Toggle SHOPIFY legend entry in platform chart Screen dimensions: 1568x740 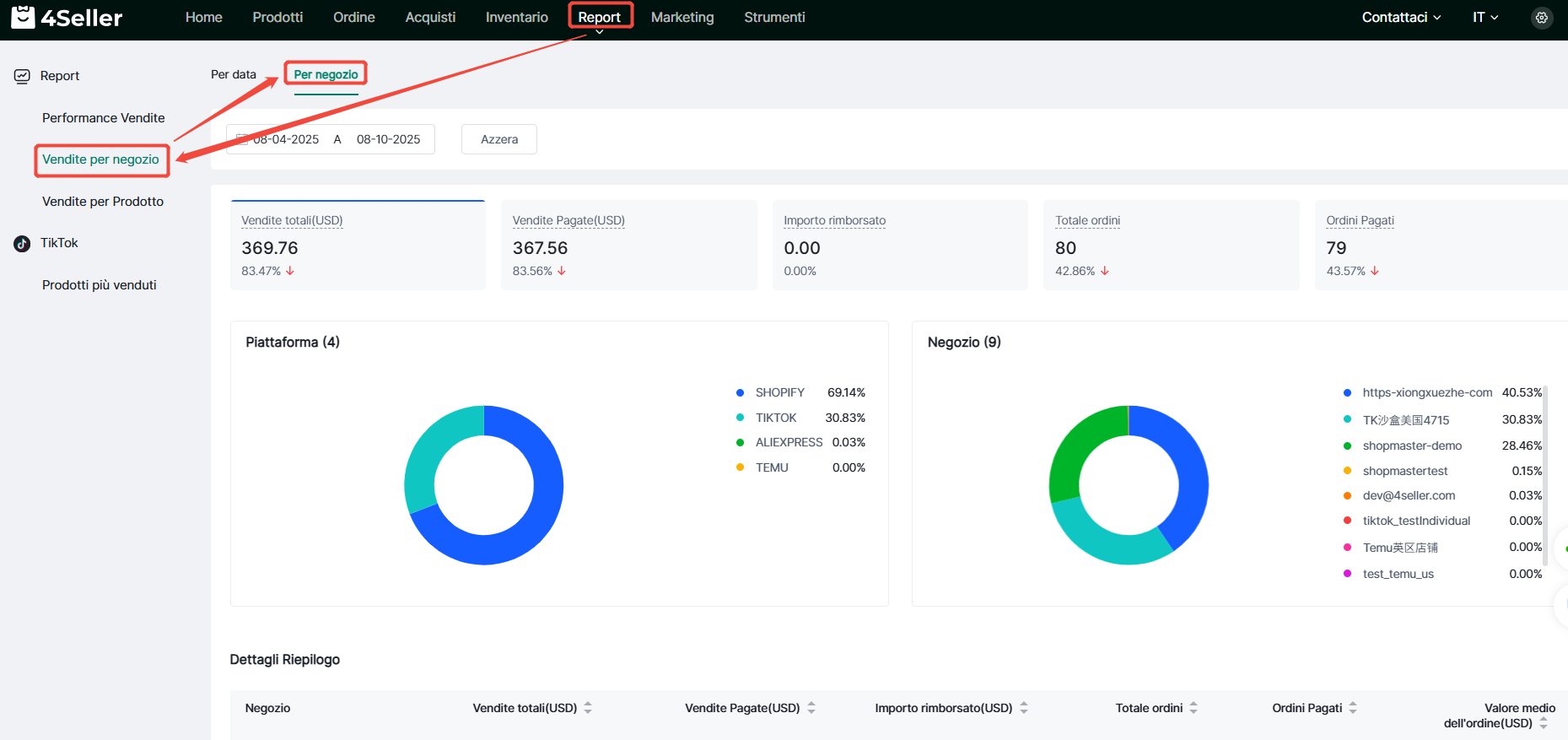click(779, 393)
